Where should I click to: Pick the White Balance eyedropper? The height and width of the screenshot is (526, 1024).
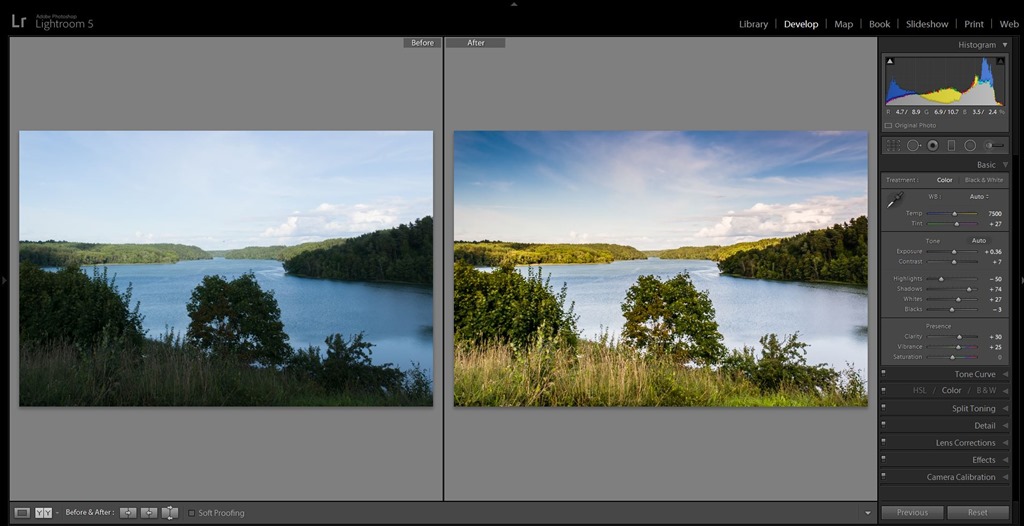pyautogui.click(x=895, y=200)
